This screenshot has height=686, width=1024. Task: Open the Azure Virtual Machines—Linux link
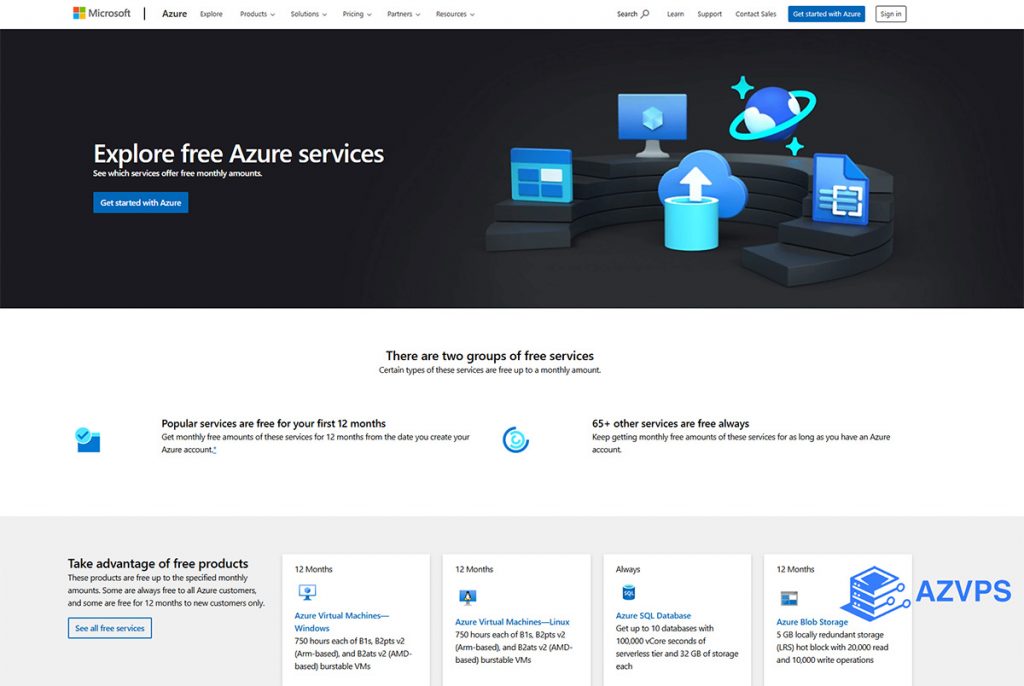(512, 622)
